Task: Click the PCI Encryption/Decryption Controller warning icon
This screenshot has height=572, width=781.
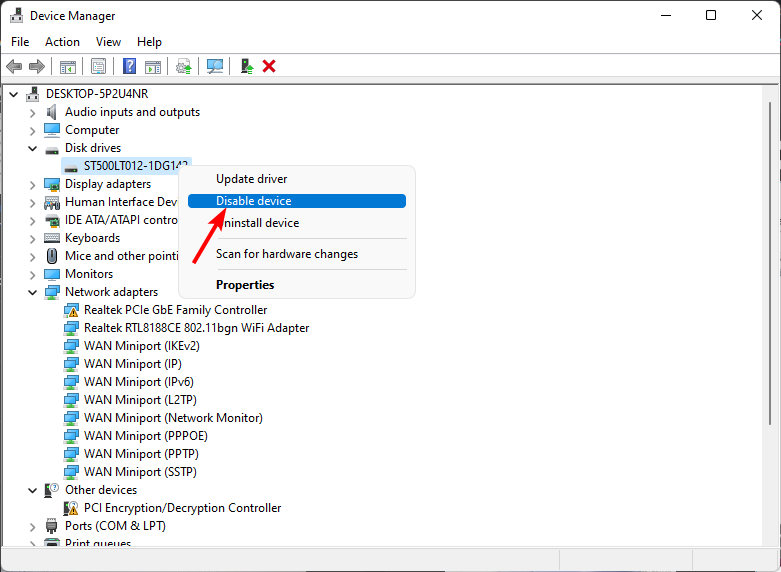Action: pos(71,508)
